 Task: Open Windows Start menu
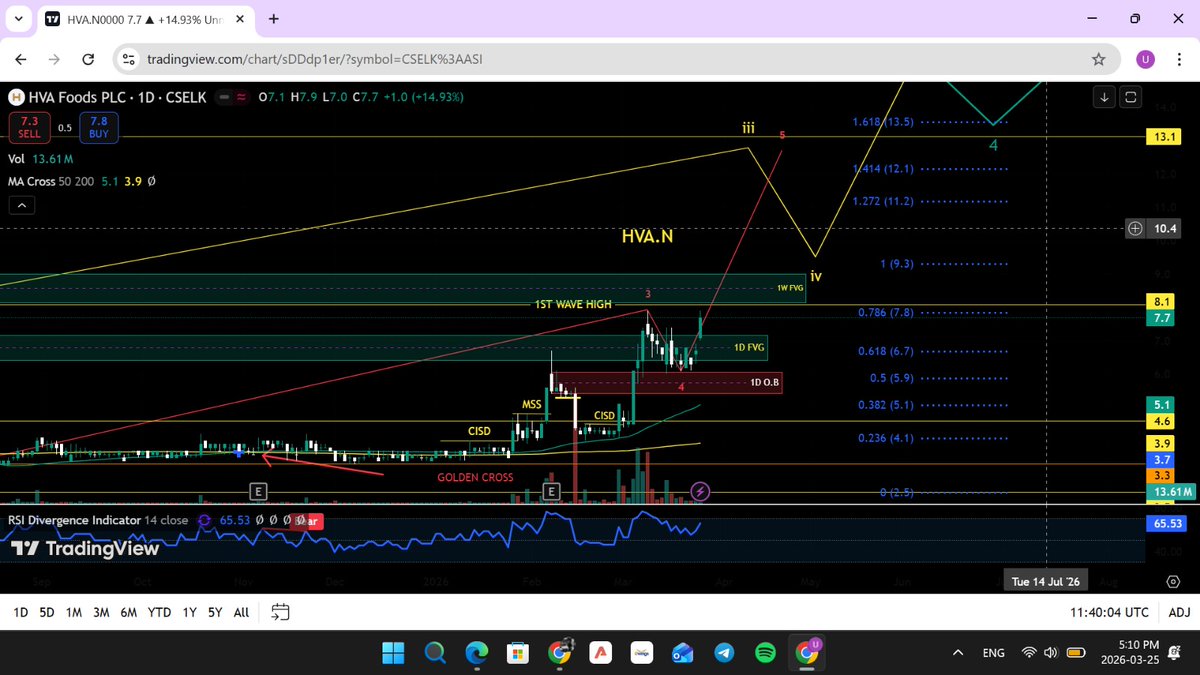click(x=393, y=653)
